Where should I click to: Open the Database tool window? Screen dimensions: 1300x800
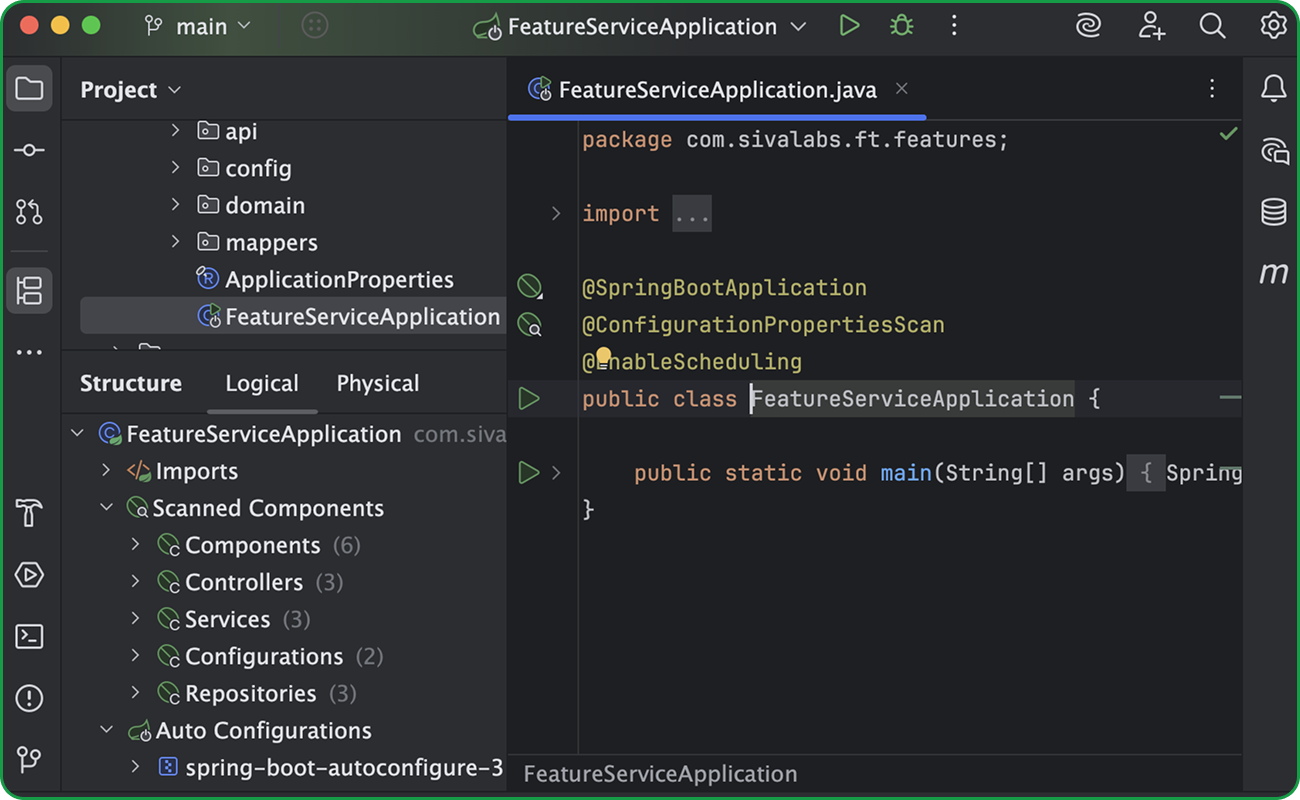point(1273,212)
